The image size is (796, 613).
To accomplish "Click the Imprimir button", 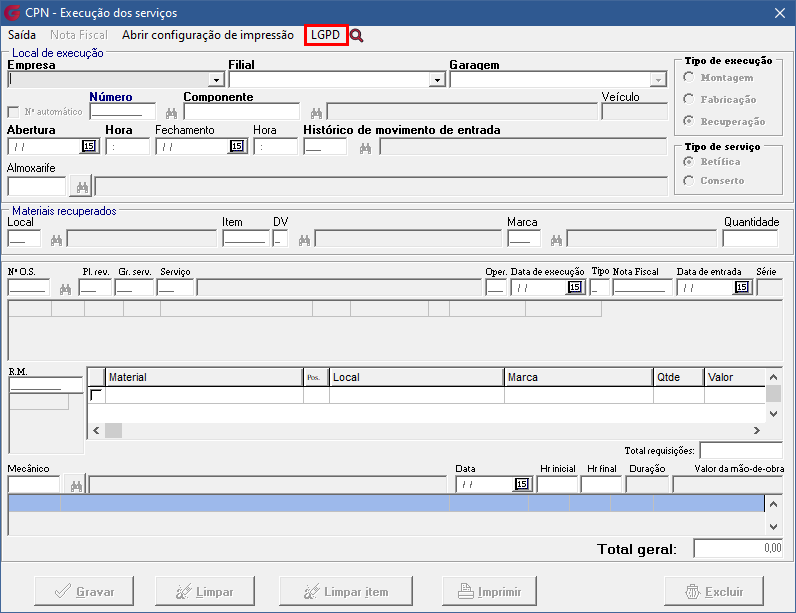I will (x=489, y=591).
